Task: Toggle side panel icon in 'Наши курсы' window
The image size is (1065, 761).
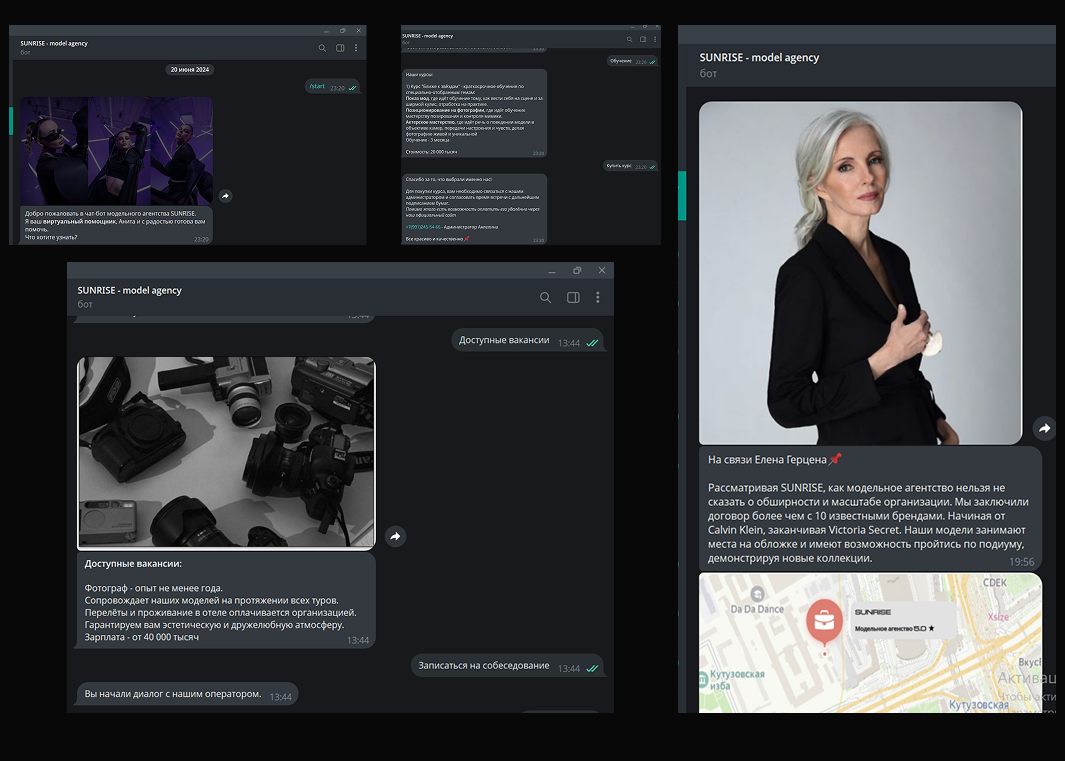Action: point(643,39)
